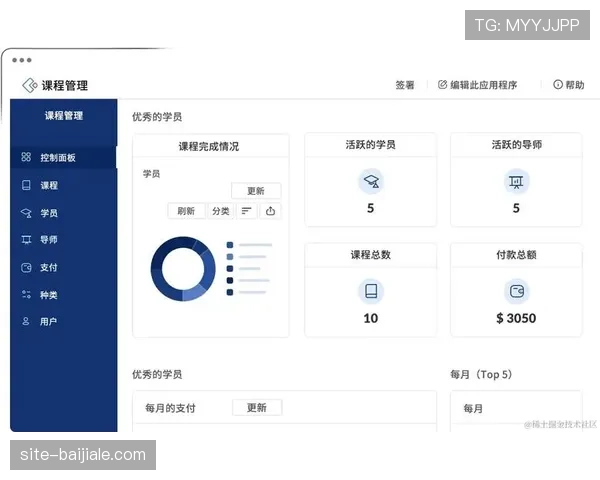Click the 活跃的学员 card title

click(370, 145)
